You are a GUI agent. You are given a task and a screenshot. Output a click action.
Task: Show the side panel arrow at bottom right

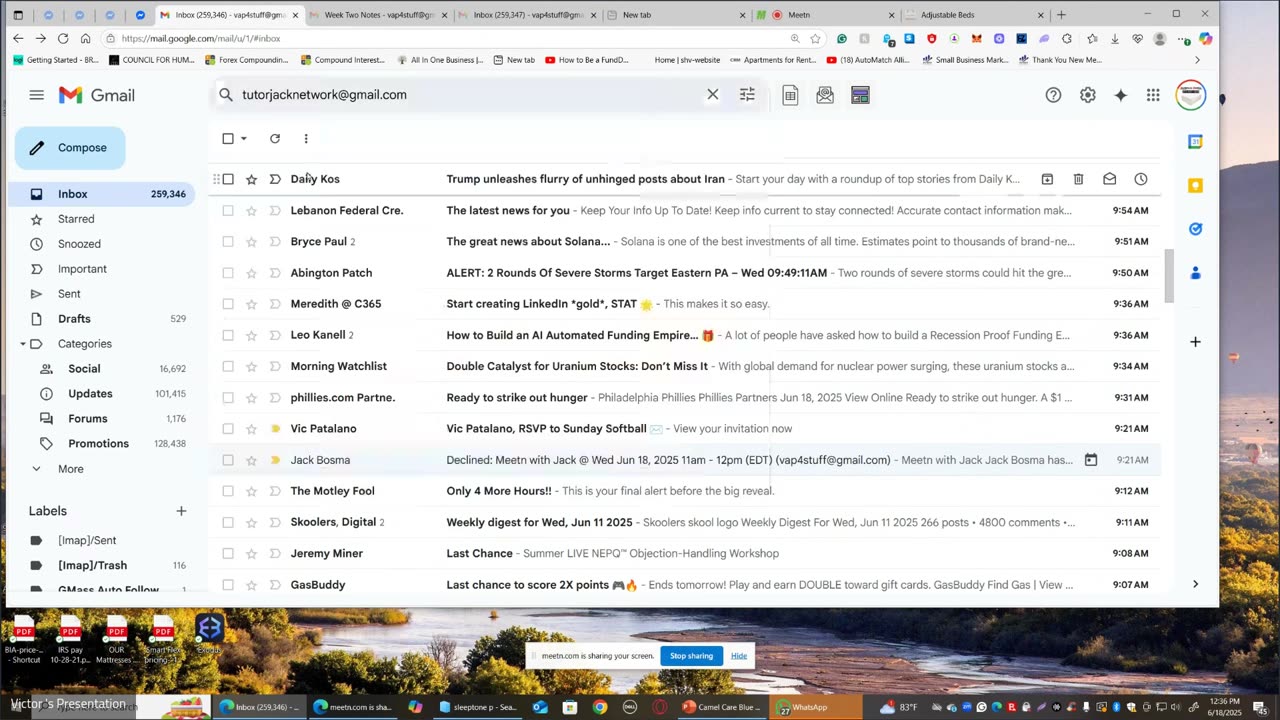1195,584
